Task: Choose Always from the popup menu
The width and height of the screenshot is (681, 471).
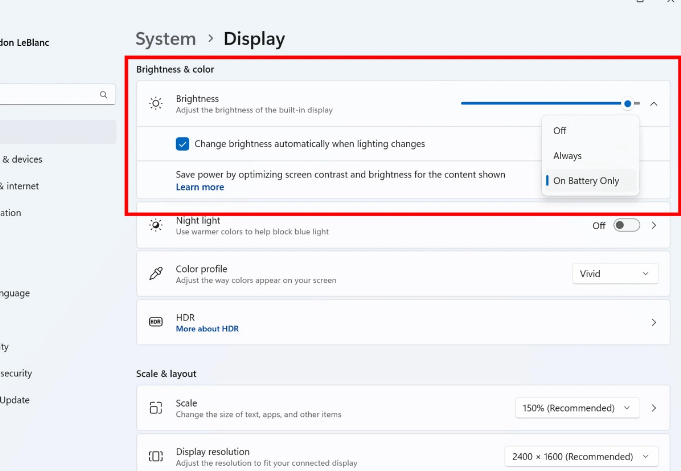Action: point(567,156)
